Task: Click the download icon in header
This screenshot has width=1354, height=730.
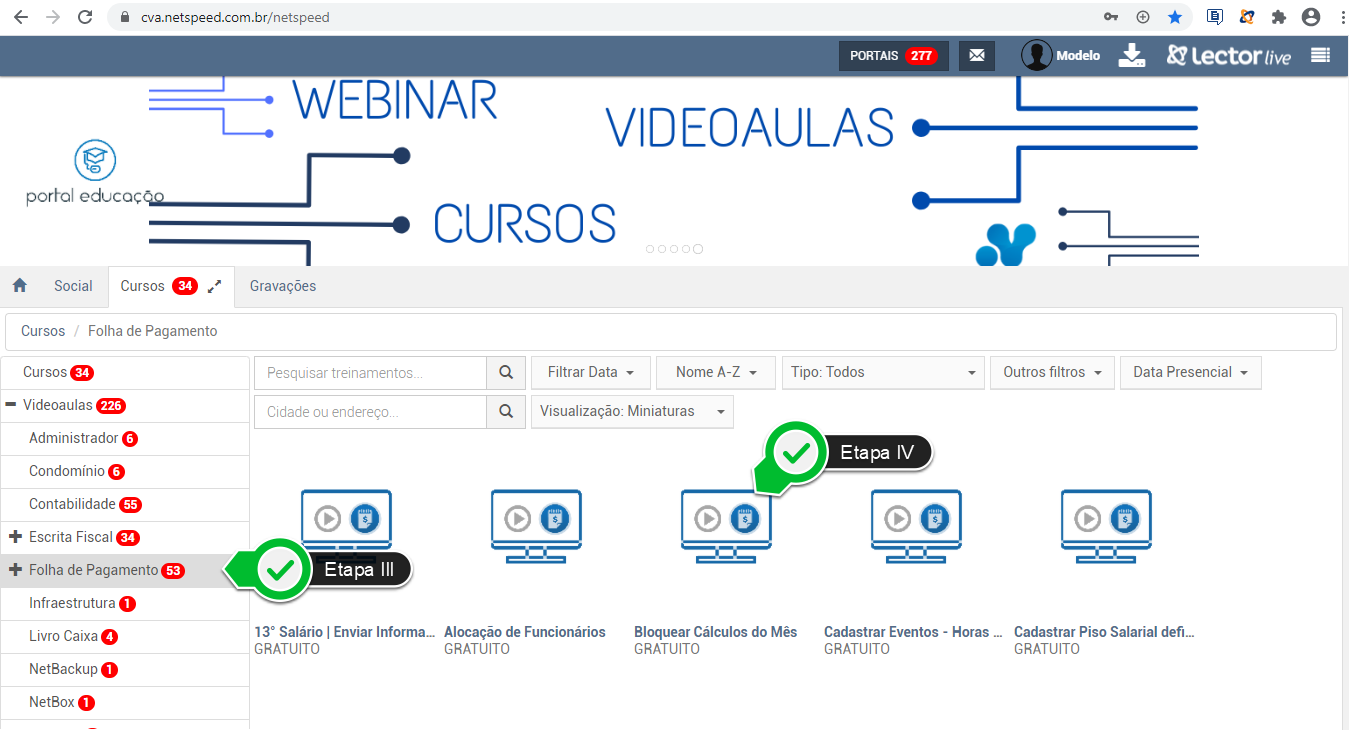Action: (1131, 56)
